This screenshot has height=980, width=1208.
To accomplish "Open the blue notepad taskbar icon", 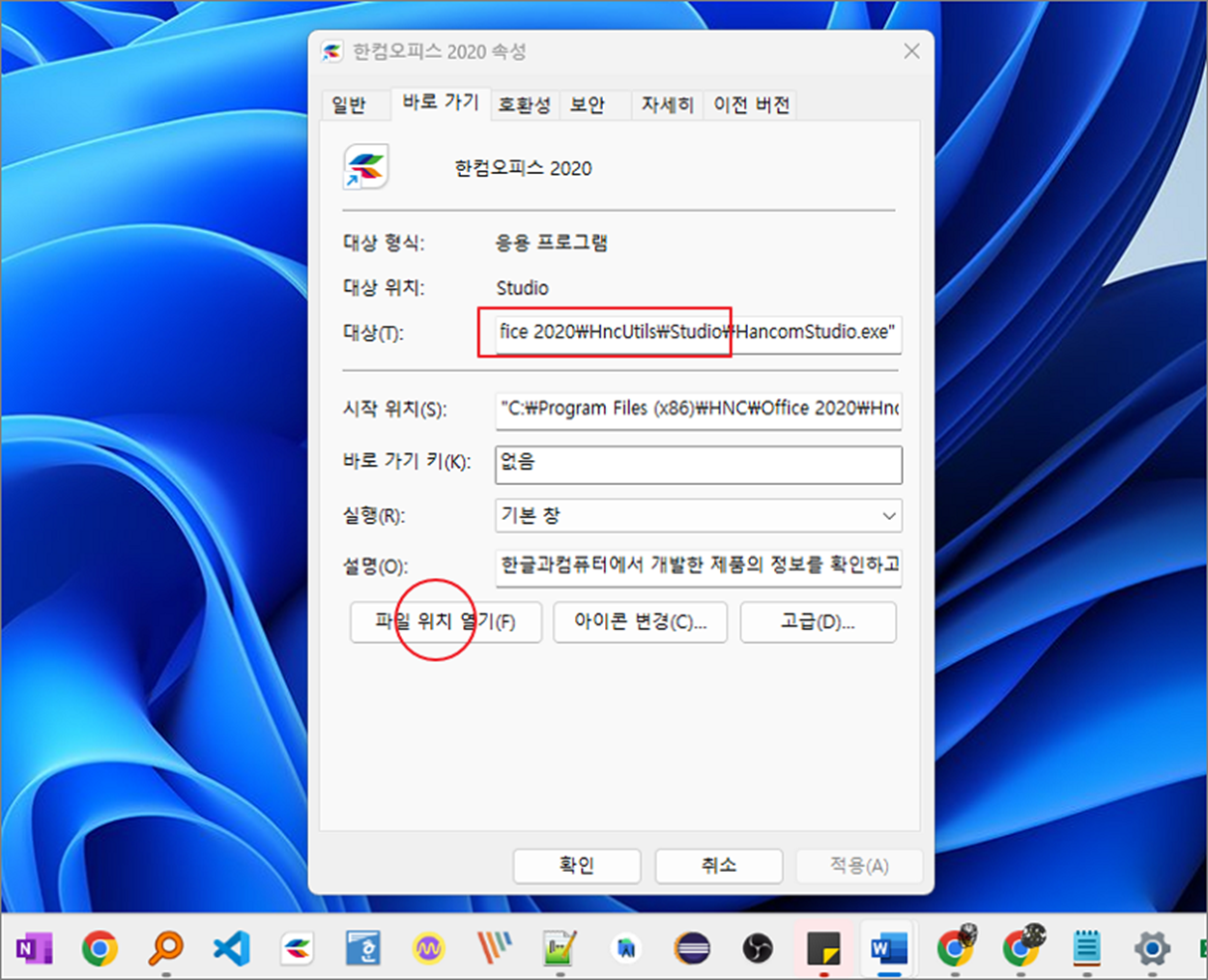I will point(1087,948).
